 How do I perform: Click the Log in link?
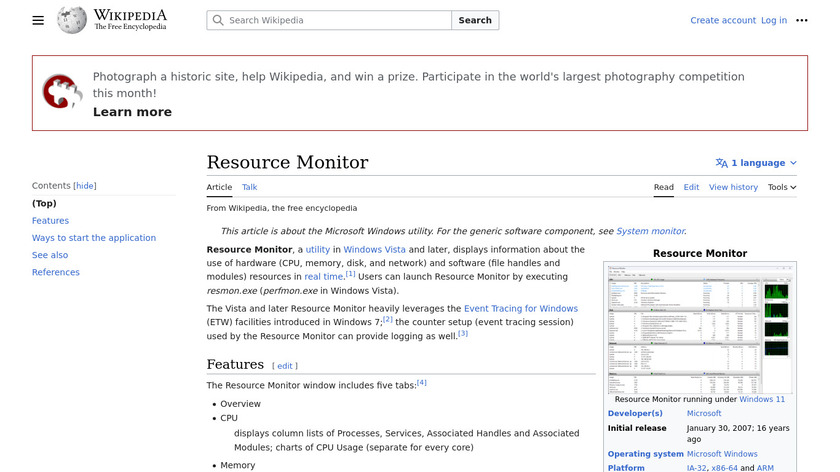click(x=773, y=20)
